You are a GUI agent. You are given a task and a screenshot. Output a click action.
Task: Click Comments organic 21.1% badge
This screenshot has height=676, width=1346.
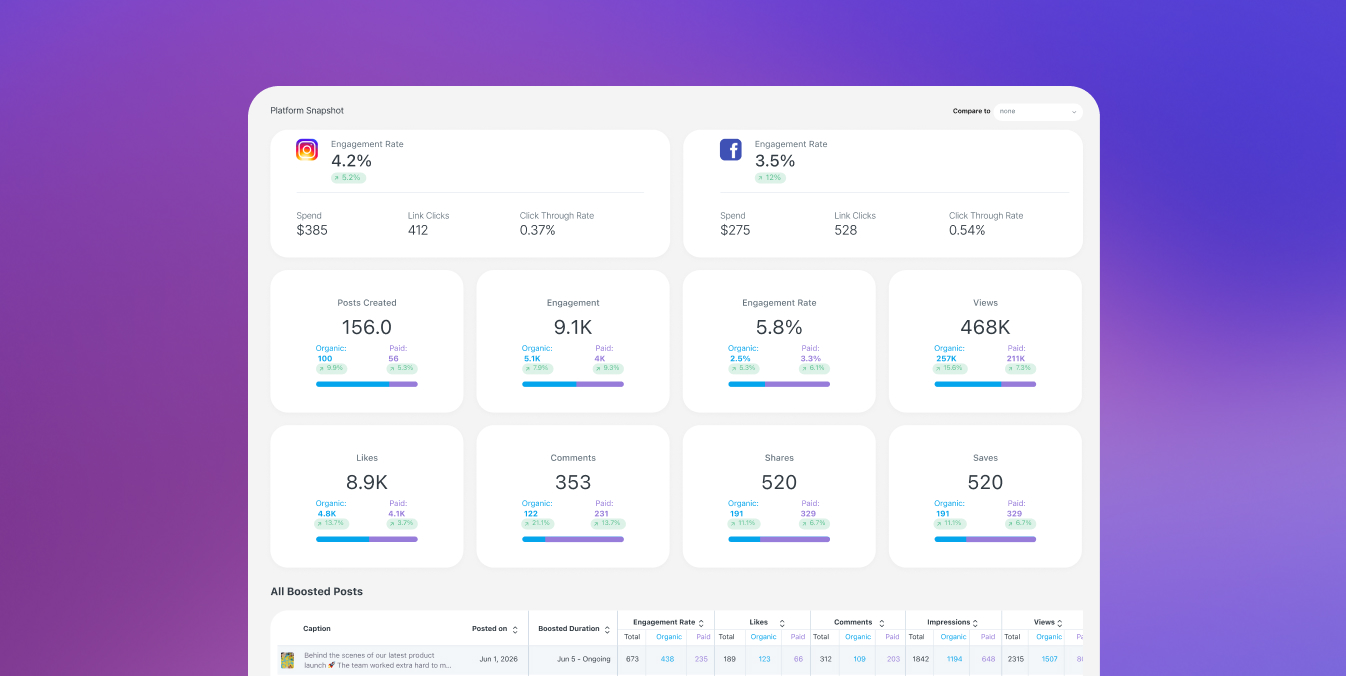click(537, 523)
